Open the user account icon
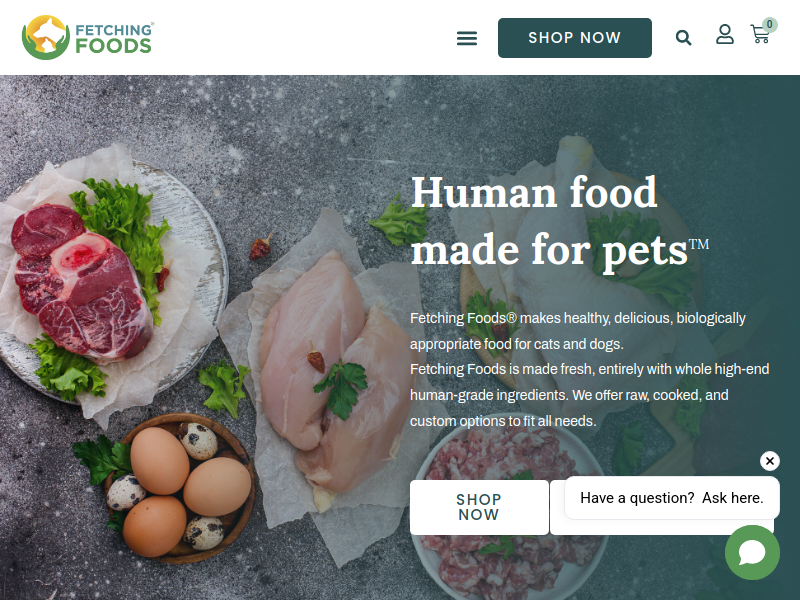 (724, 34)
